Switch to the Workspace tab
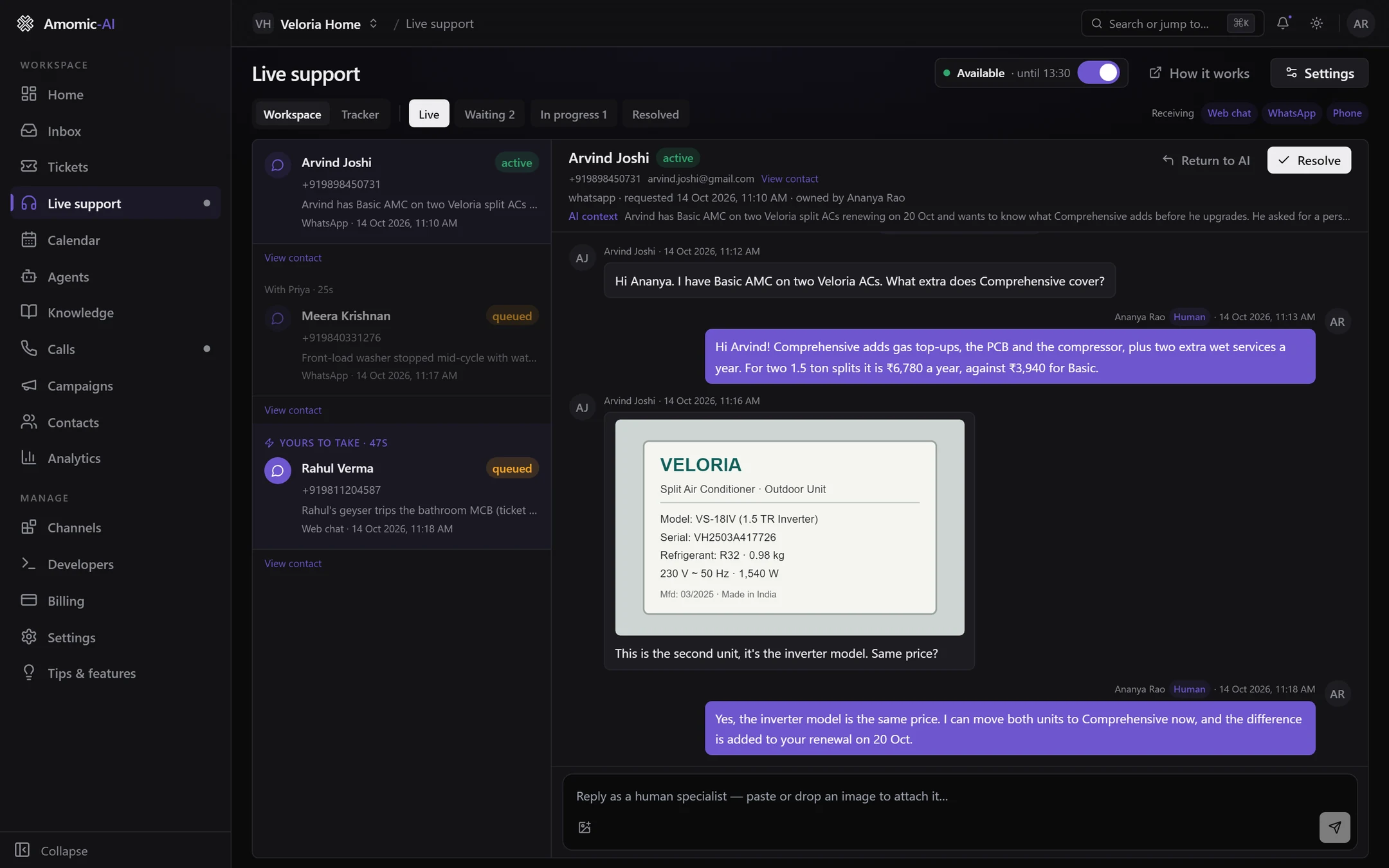Screen dimensions: 1389x868 292,114
